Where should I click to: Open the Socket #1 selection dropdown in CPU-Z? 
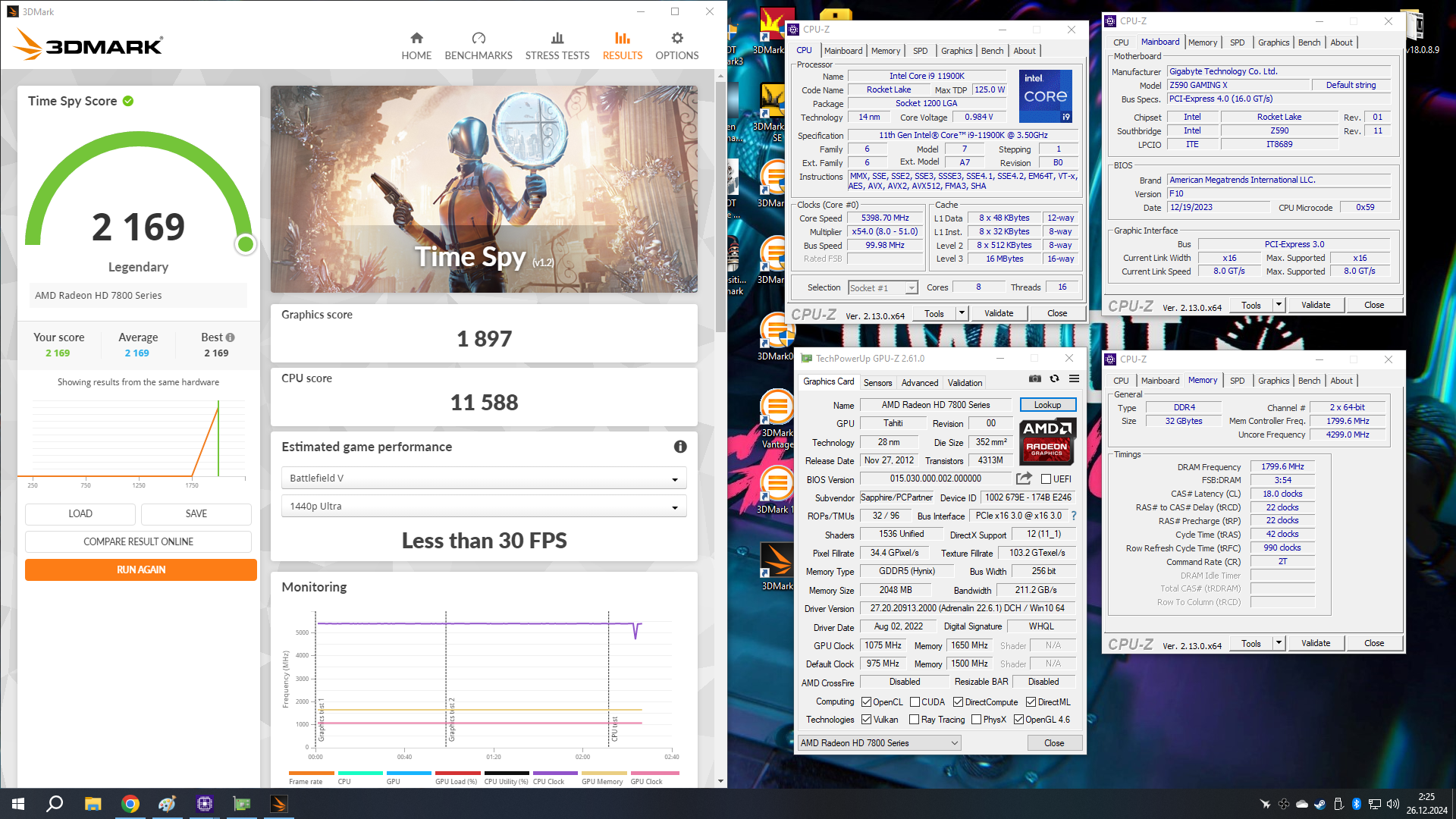883,288
